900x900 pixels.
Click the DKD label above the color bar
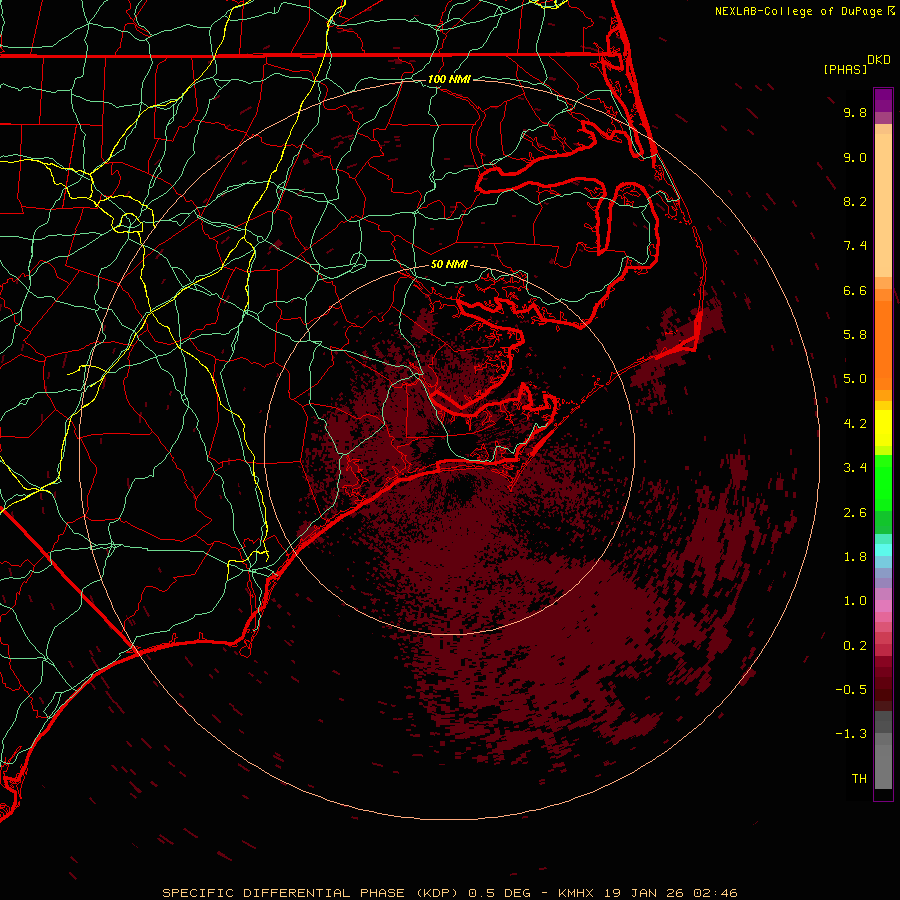(879, 60)
